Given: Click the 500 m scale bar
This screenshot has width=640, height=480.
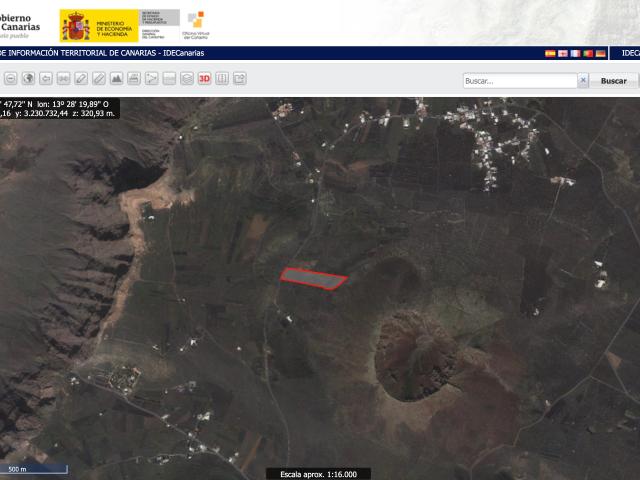Looking at the screenshot, I should coord(33,469).
